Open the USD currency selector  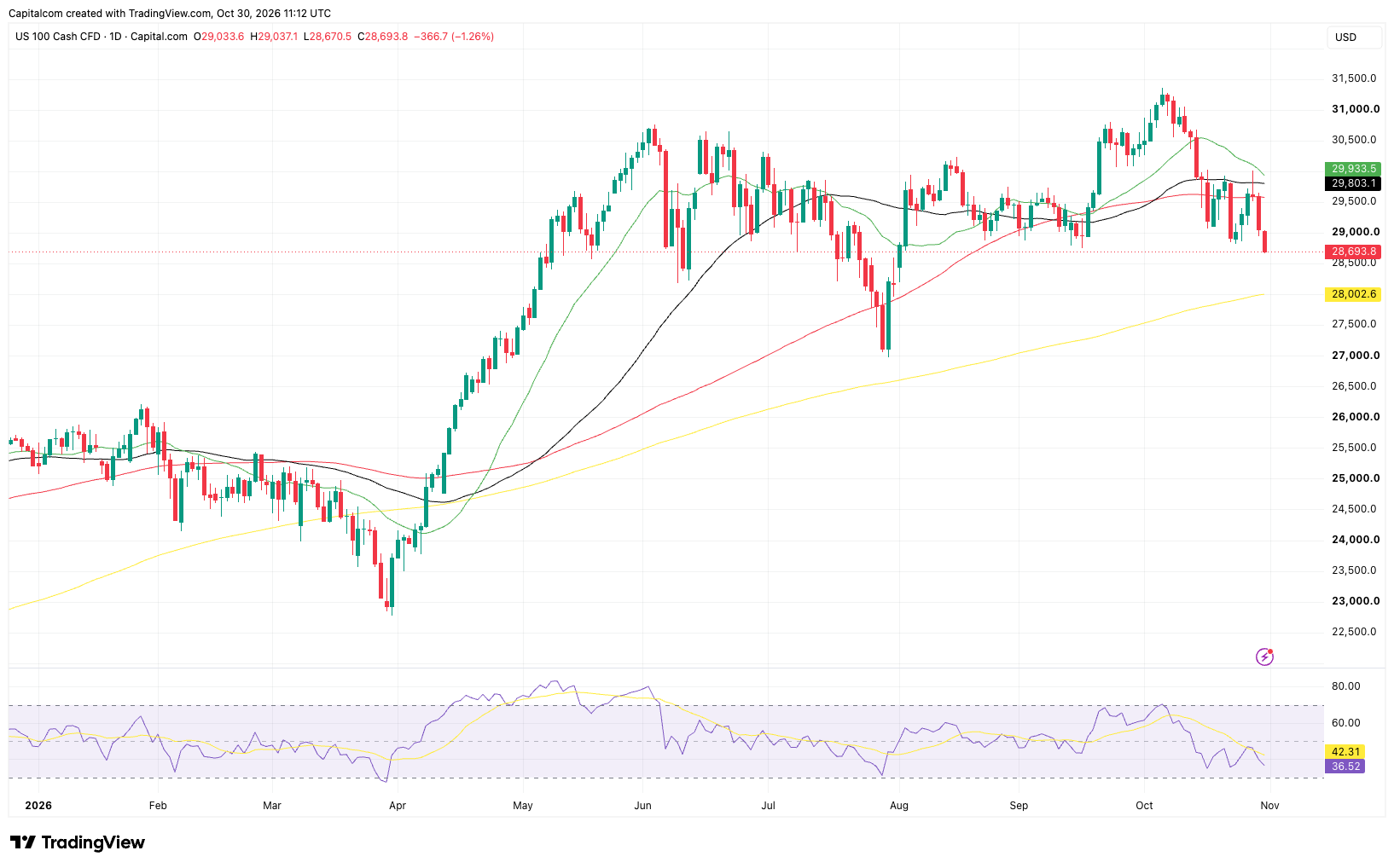click(1354, 38)
